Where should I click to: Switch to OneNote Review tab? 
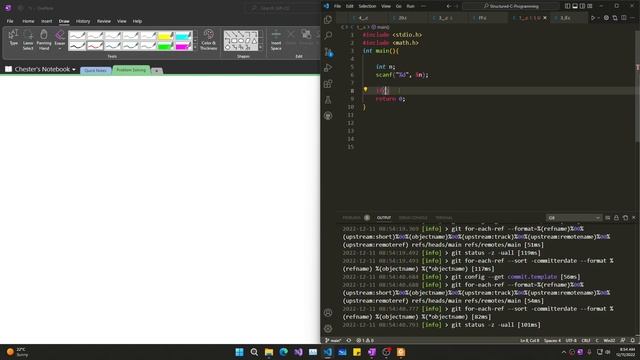pyautogui.click(x=104, y=21)
